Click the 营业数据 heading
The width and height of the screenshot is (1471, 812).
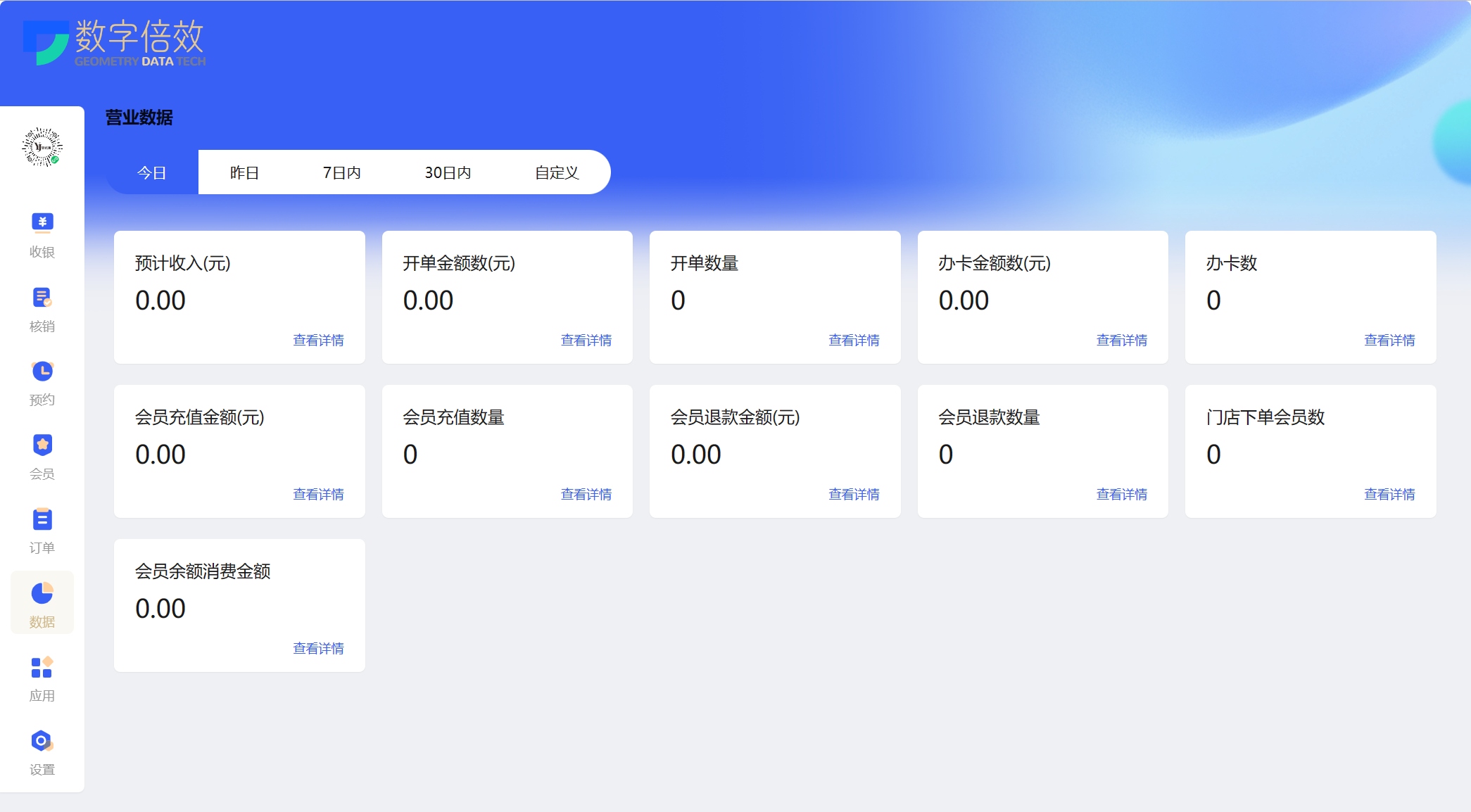tap(139, 118)
